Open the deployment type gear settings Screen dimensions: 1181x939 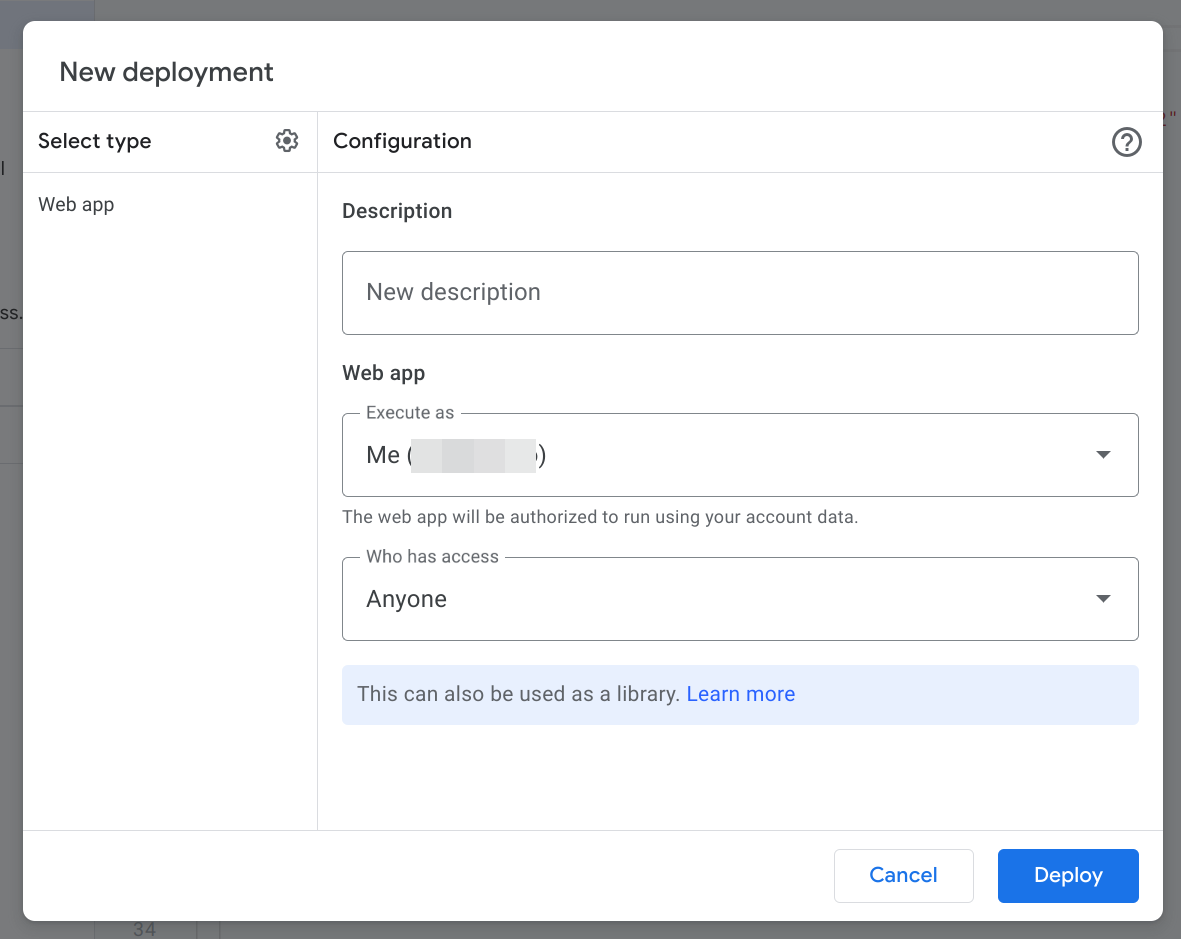click(x=286, y=141)
